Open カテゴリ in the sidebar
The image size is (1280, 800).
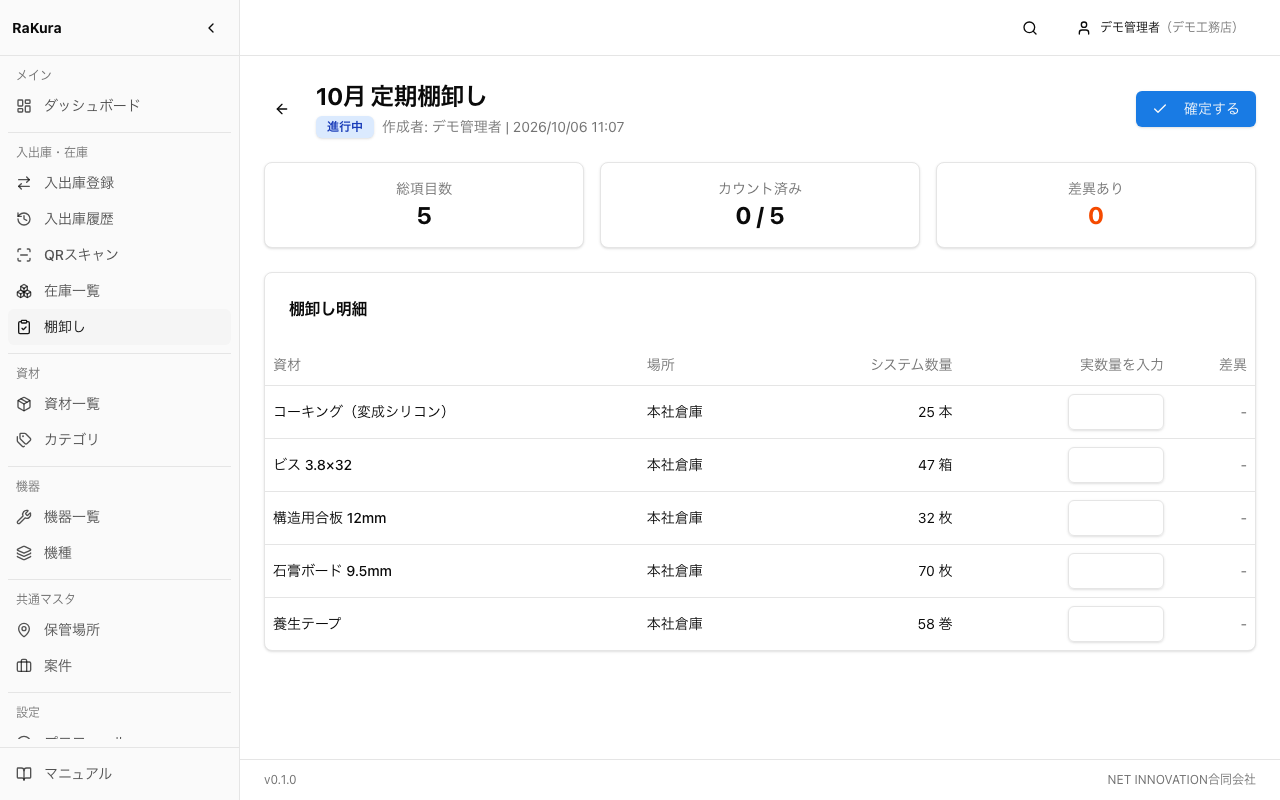pyautogui.click(x=119, y=440)
